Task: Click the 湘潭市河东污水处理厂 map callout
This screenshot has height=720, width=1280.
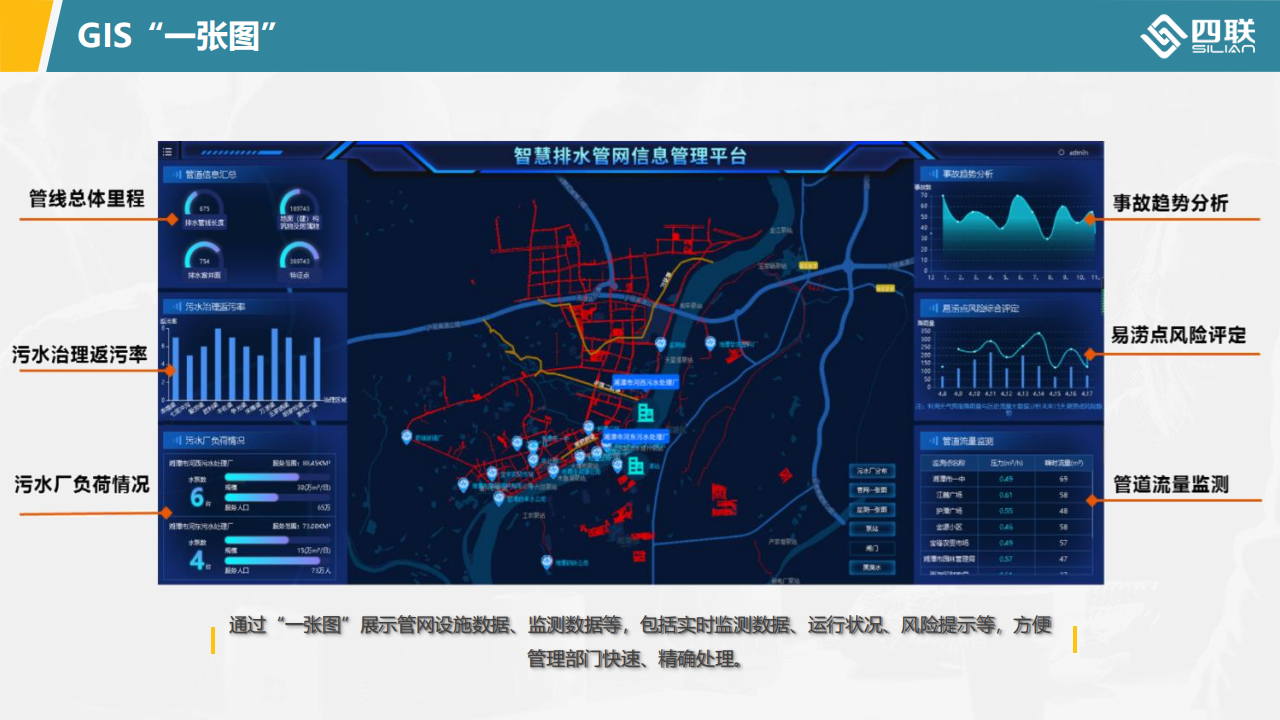Action: [636, 437]
